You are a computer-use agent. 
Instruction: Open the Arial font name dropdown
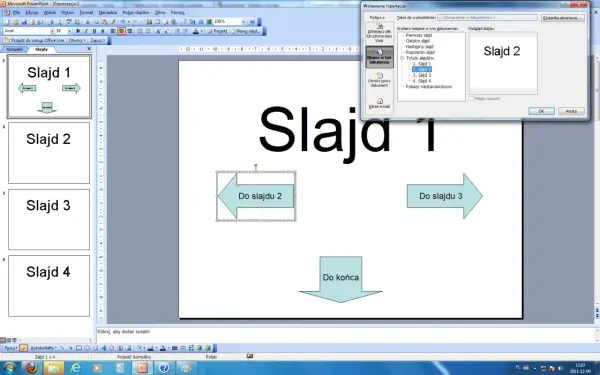coord(52,31)
